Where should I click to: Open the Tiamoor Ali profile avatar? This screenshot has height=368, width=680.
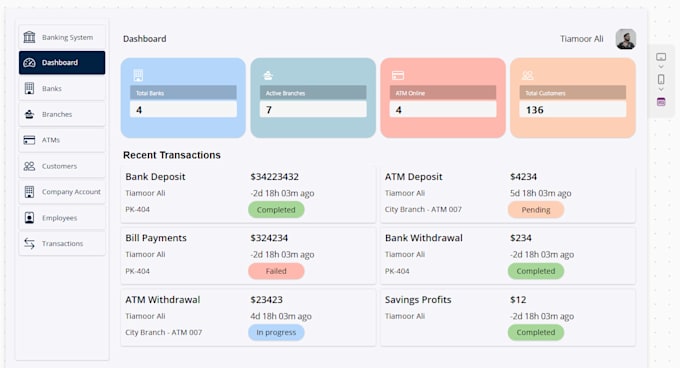pyautogui.click(x=626, y=39)
